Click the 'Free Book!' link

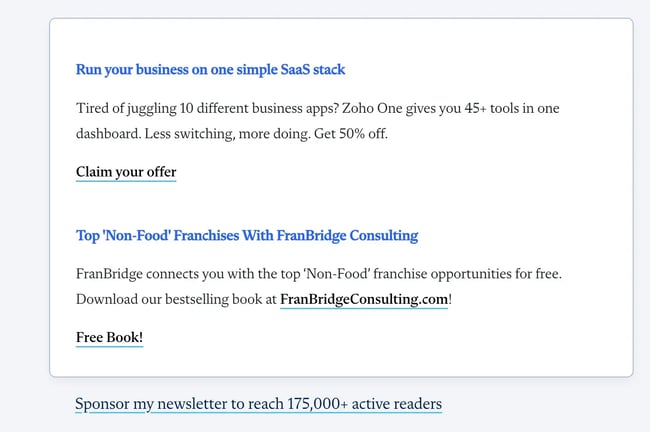109,338
